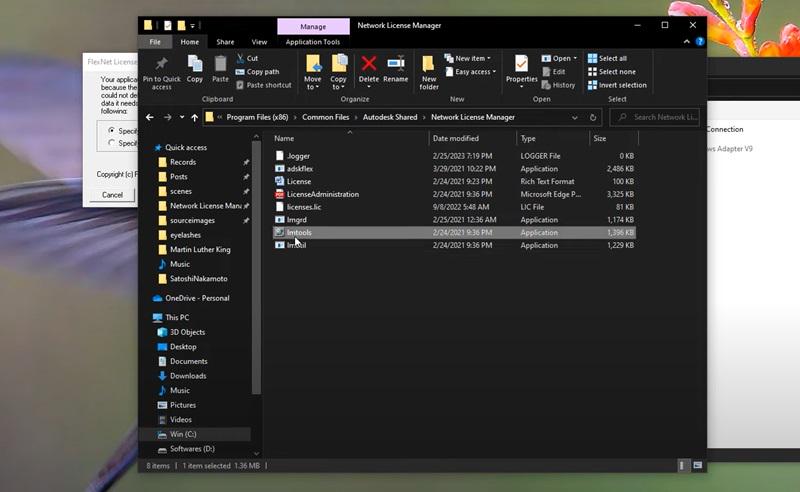Open OneDrive - Personal in sidebar
Screen dimensions: 800x492
point(197,298)
